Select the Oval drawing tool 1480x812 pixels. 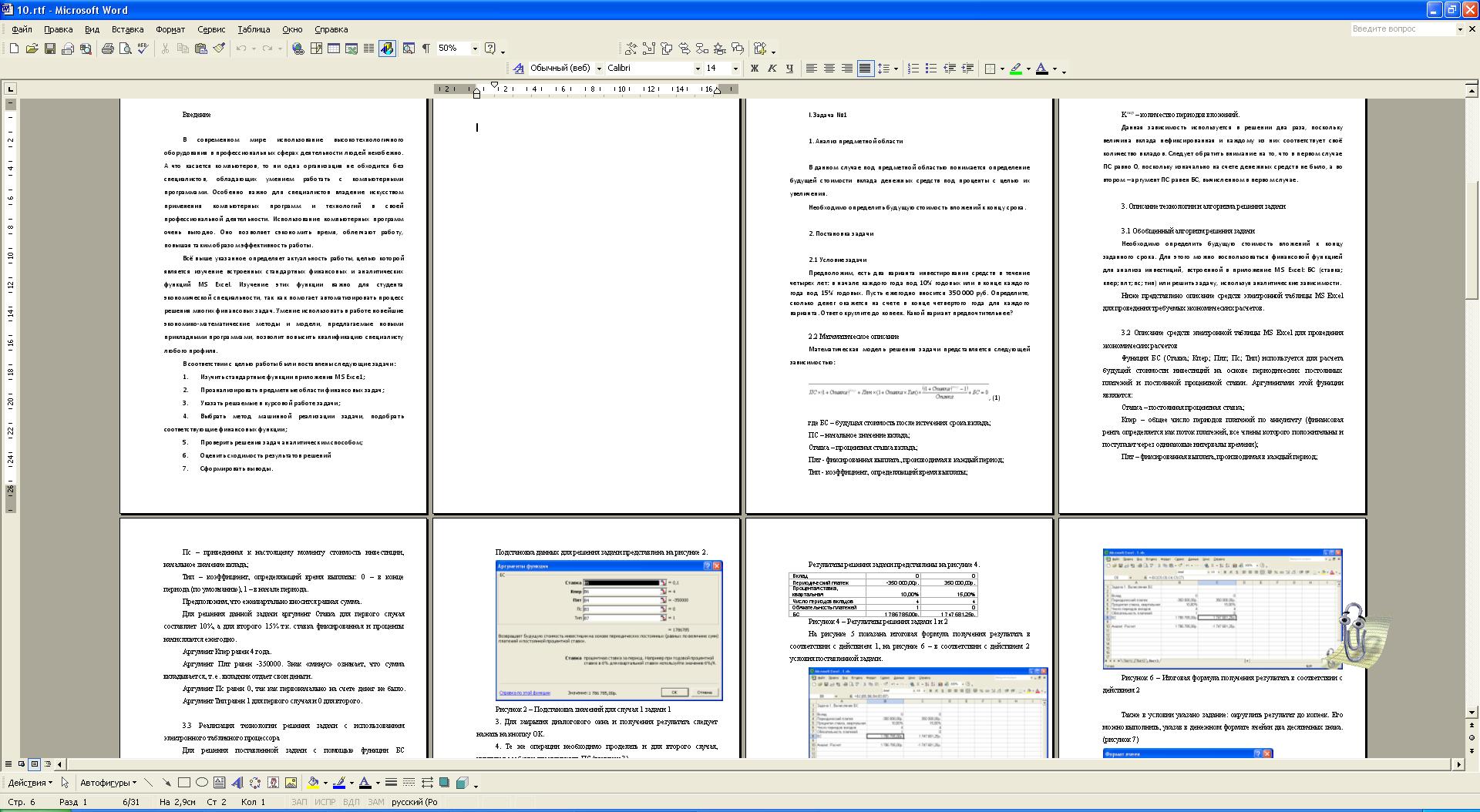coord(202,783)
